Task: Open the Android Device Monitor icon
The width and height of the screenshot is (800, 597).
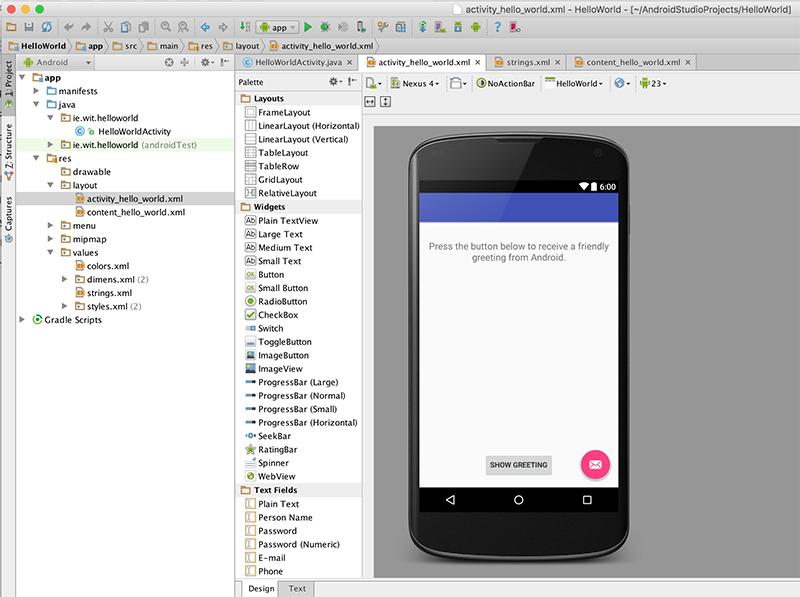Action: click(476, 27)
